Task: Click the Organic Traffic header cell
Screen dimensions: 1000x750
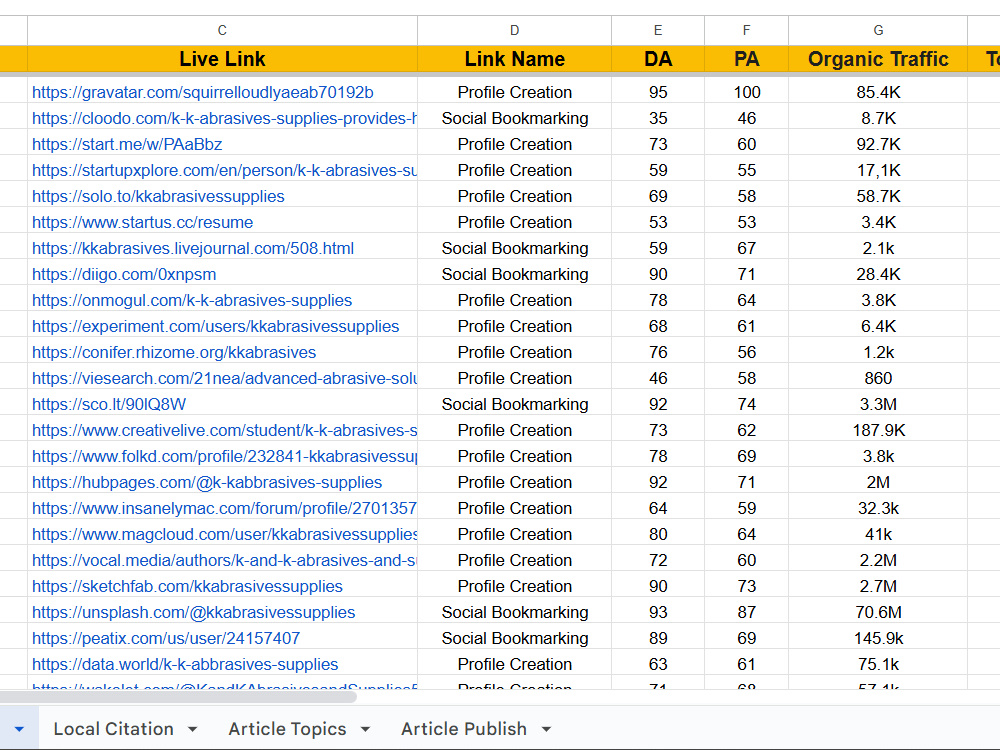Action: pyautogui.click(x=878, y=59)
